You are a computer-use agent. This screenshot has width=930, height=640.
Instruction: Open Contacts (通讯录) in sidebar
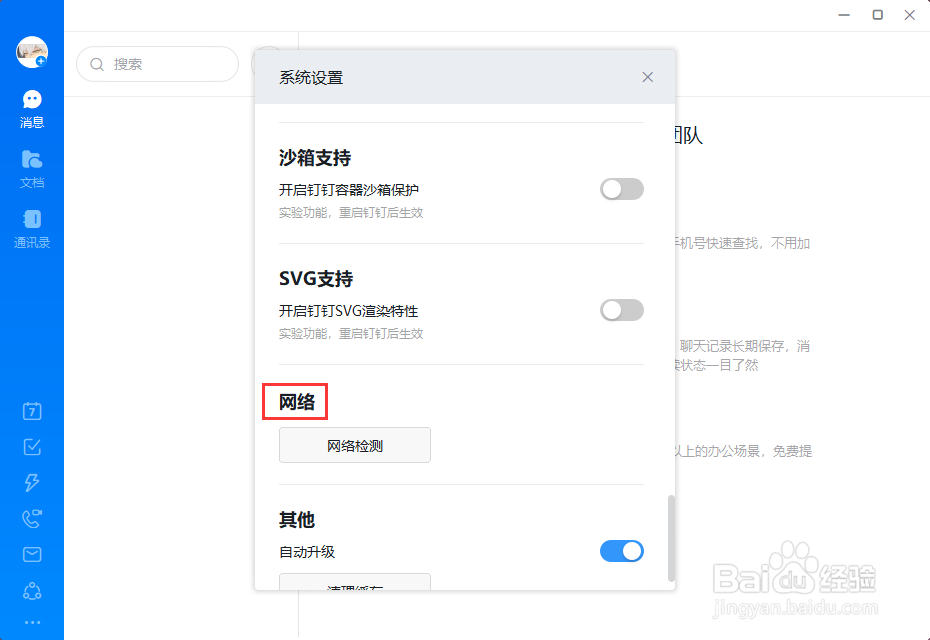tap(32, 229)
